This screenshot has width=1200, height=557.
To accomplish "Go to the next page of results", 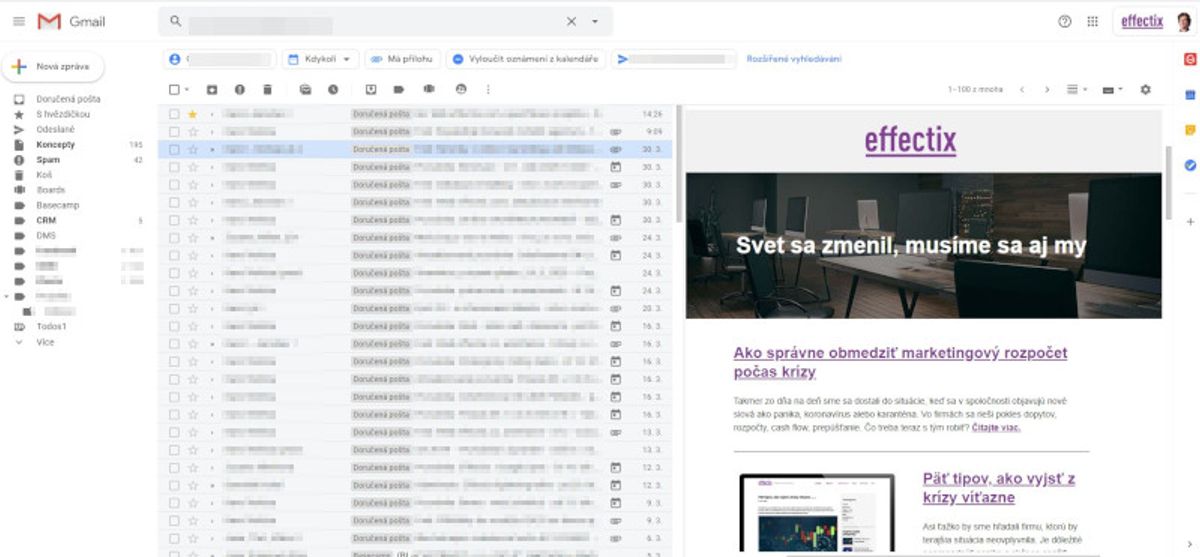I will (x=1047, y=89).
